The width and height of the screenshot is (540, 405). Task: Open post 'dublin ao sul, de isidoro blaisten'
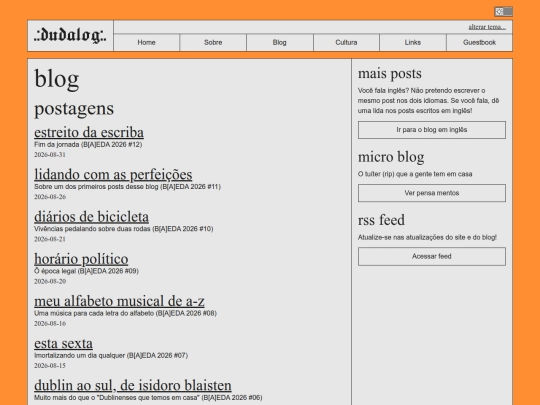[x=133, y=386]
